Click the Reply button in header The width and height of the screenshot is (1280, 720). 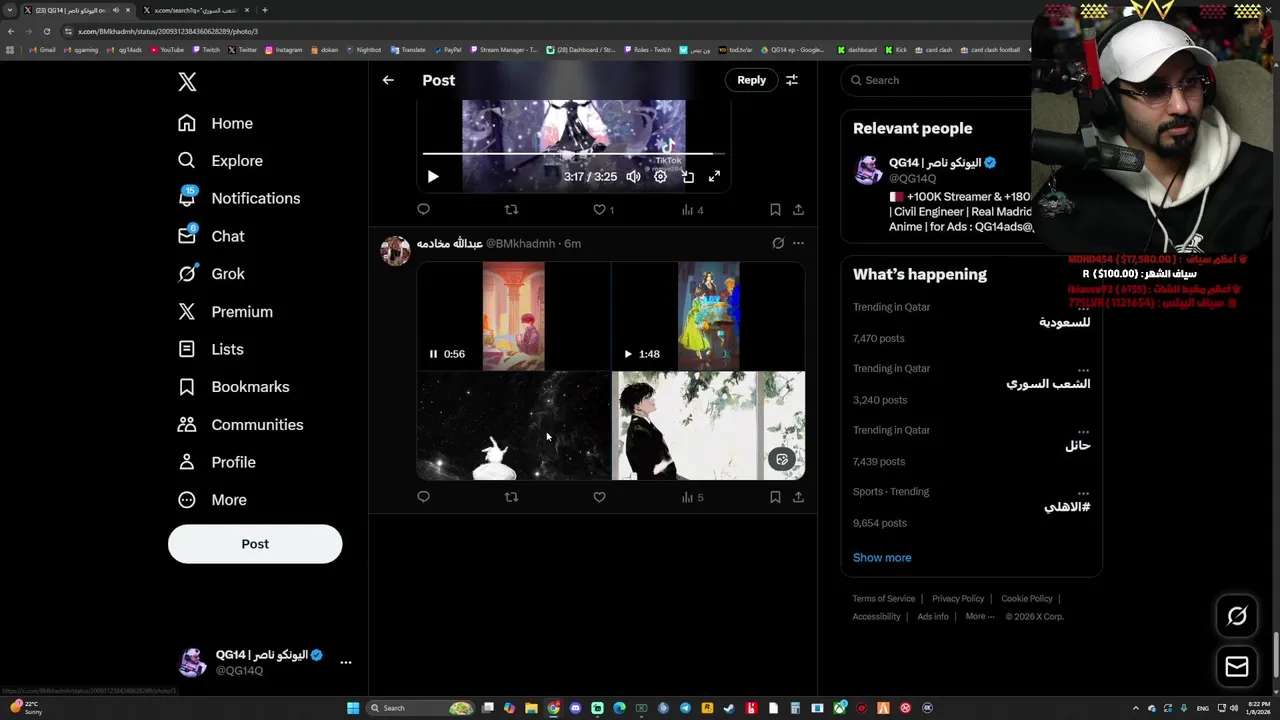[x=751, y=80]
